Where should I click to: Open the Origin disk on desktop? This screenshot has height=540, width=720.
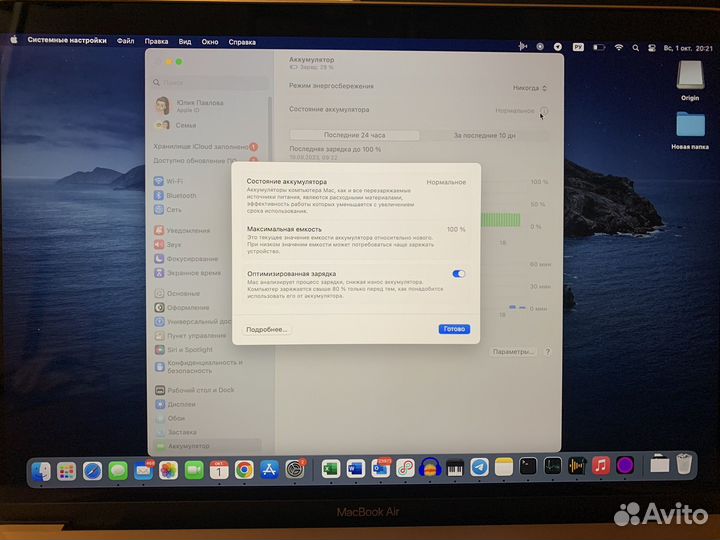(x=690, y=80)
